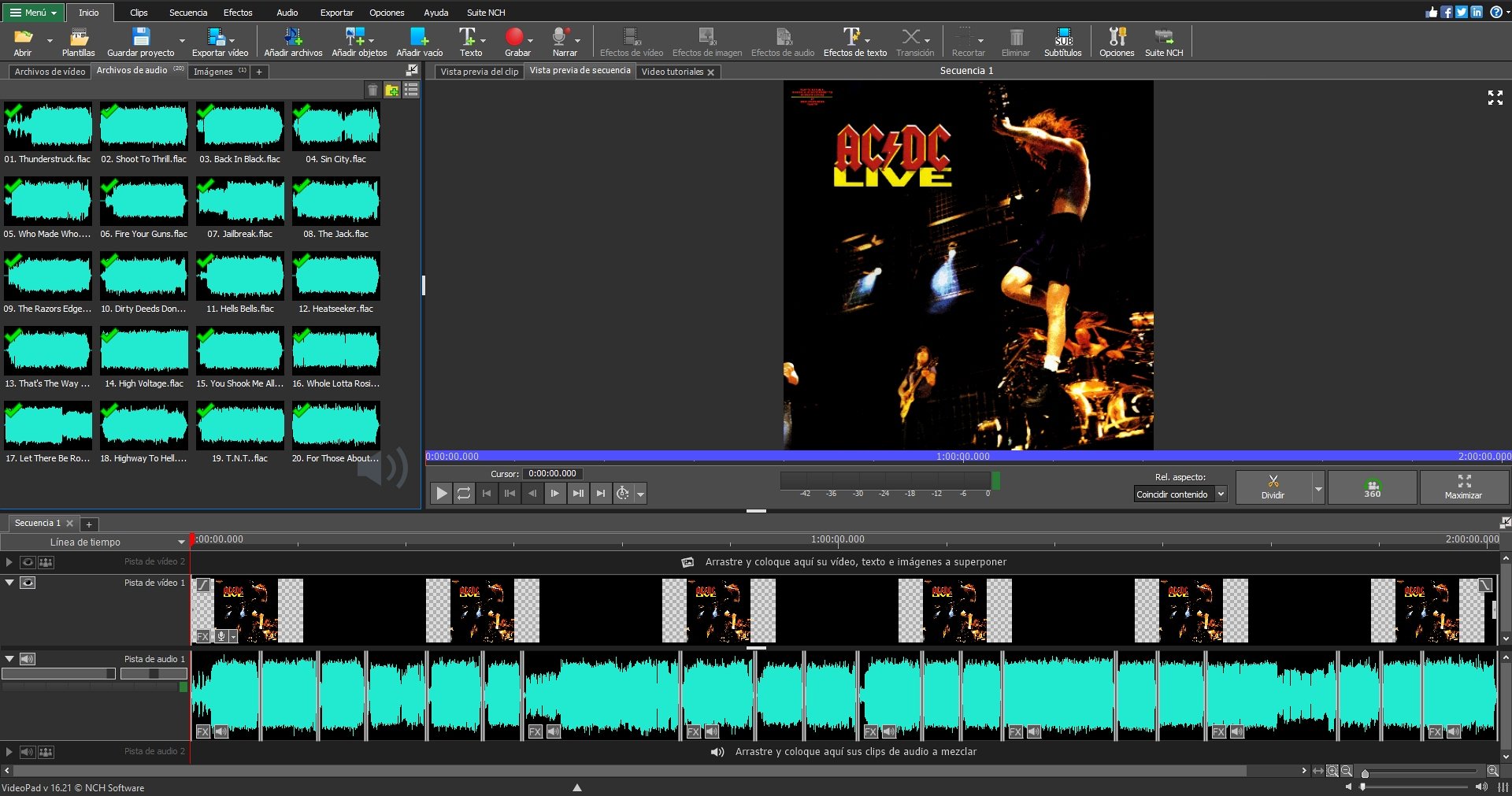
Task: Open the Dividir options dropdown arrow
Action: click(x=1318, y=488)
